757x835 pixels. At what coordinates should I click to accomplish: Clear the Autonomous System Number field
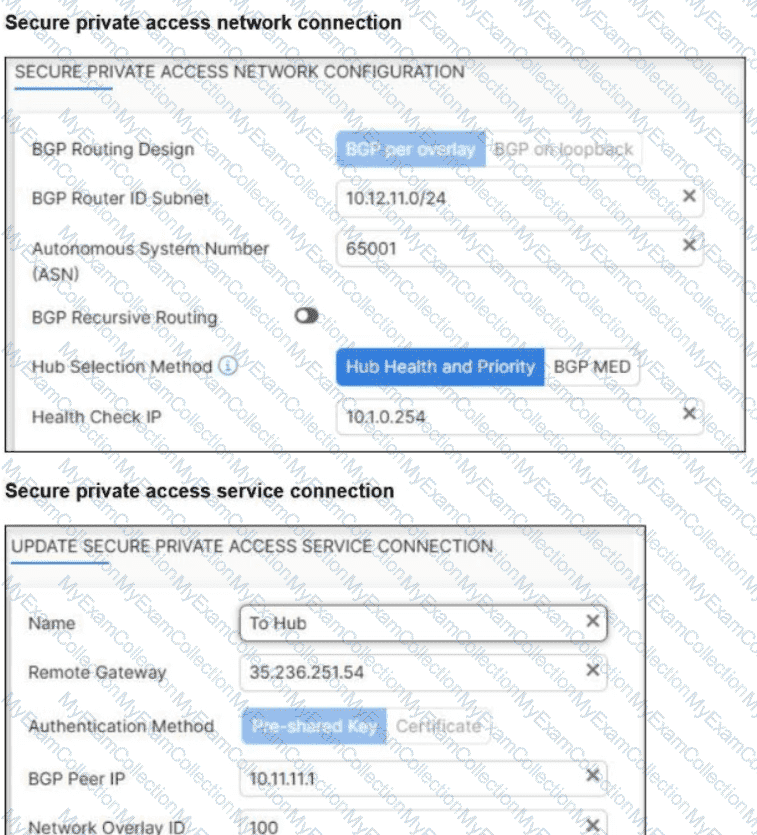coord(688,245)
